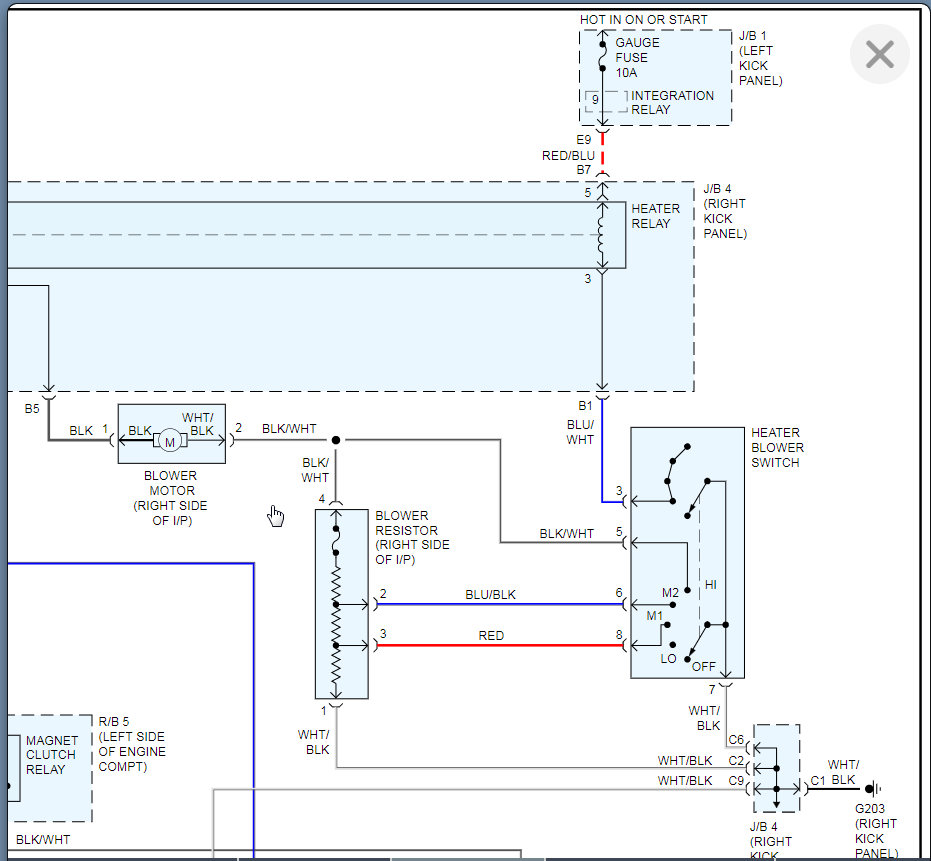Click the HI position label in switch

click(711, 584)
